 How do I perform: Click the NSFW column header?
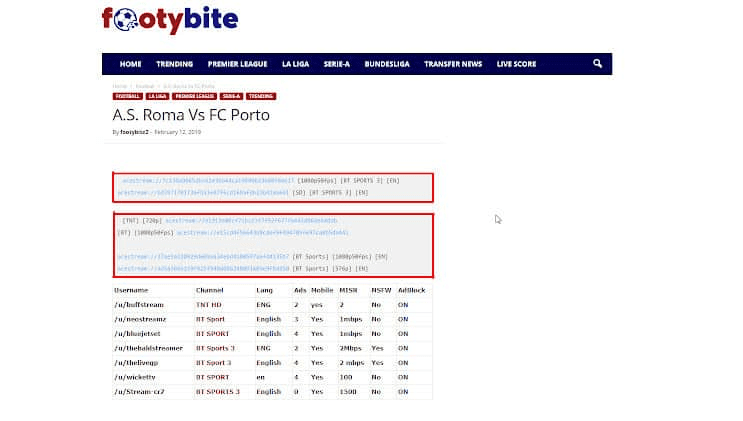(x=381, y=290)
